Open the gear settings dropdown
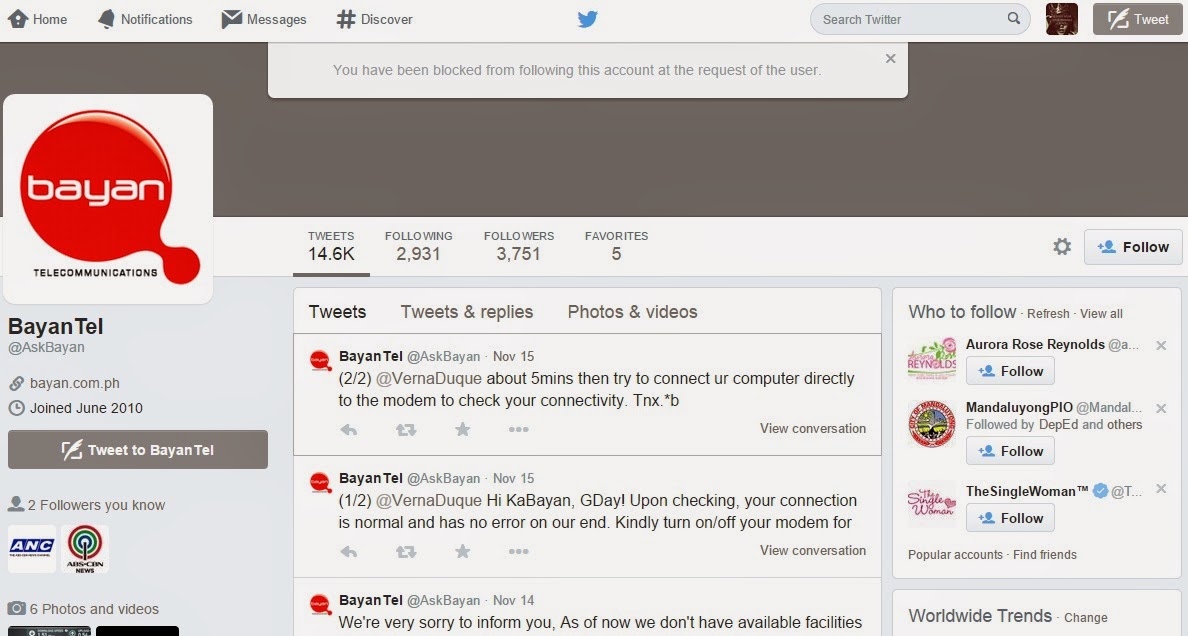This screenshot has height=636, width=1188. click(1062, 246)
